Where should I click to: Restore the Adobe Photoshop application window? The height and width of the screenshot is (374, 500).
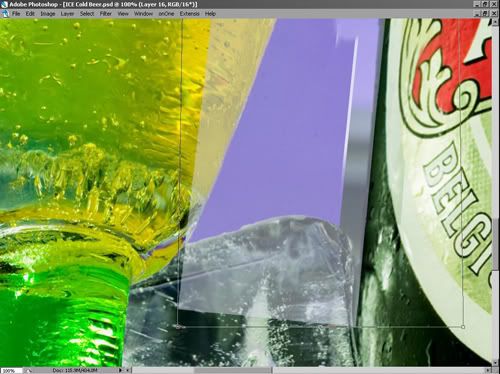(x=485, y=4)
